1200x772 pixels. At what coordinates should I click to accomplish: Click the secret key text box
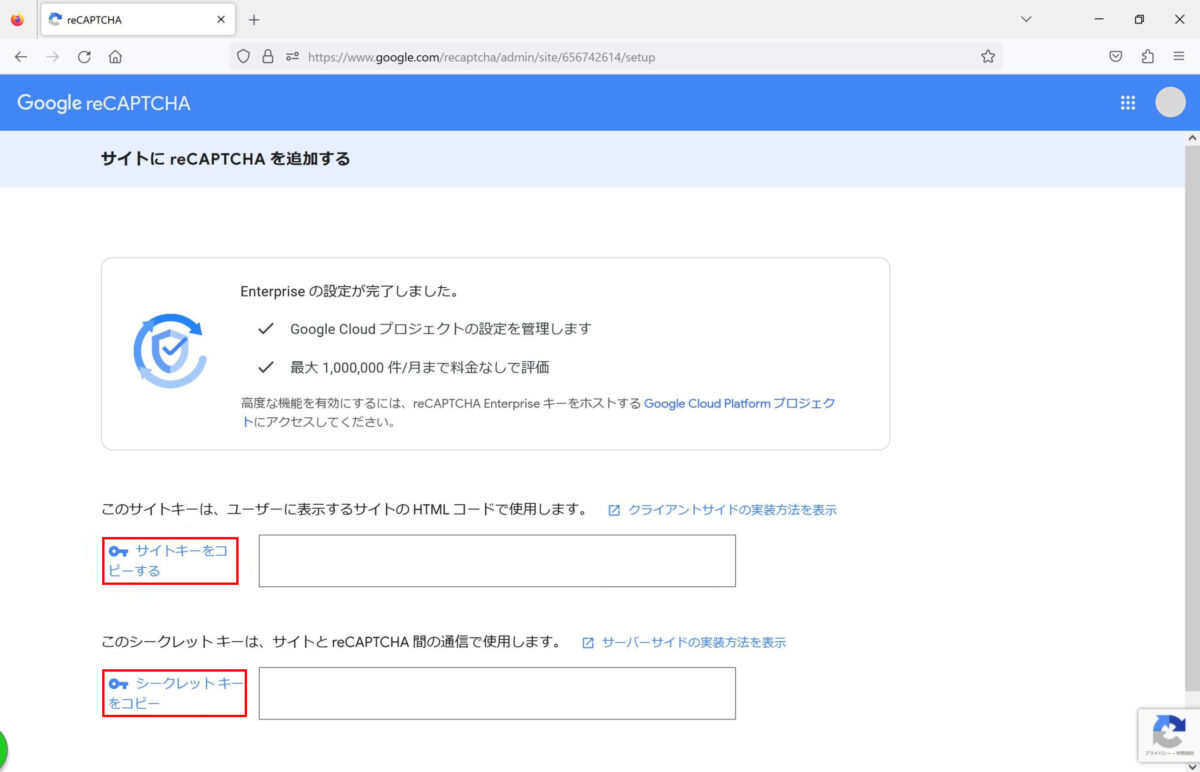point(497,693)
